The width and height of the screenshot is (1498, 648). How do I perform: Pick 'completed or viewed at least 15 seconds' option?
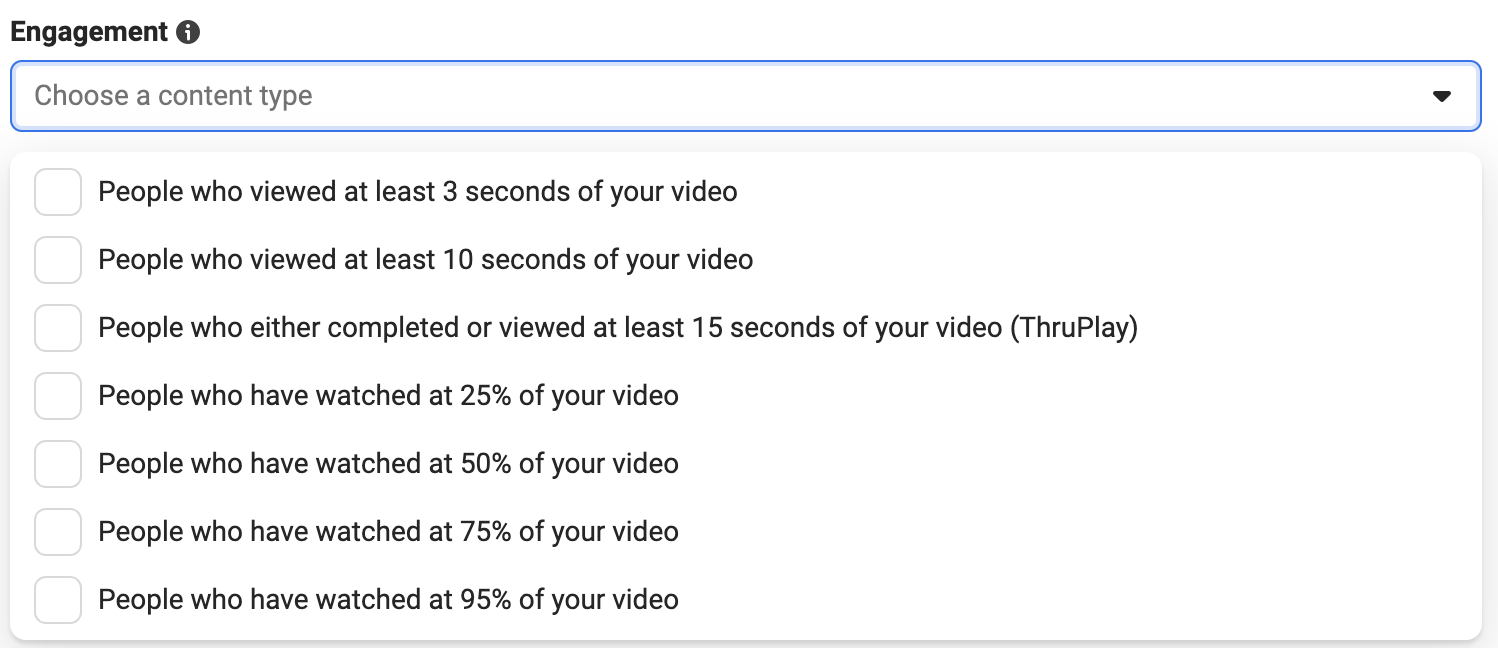[x=618, y=328]
